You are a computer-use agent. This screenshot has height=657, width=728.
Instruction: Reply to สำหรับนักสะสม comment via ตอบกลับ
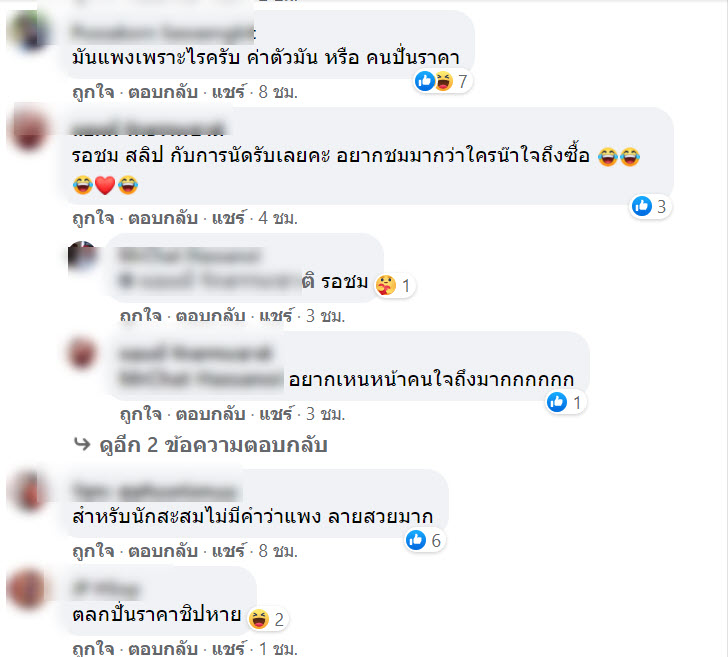tap(163, 551)
